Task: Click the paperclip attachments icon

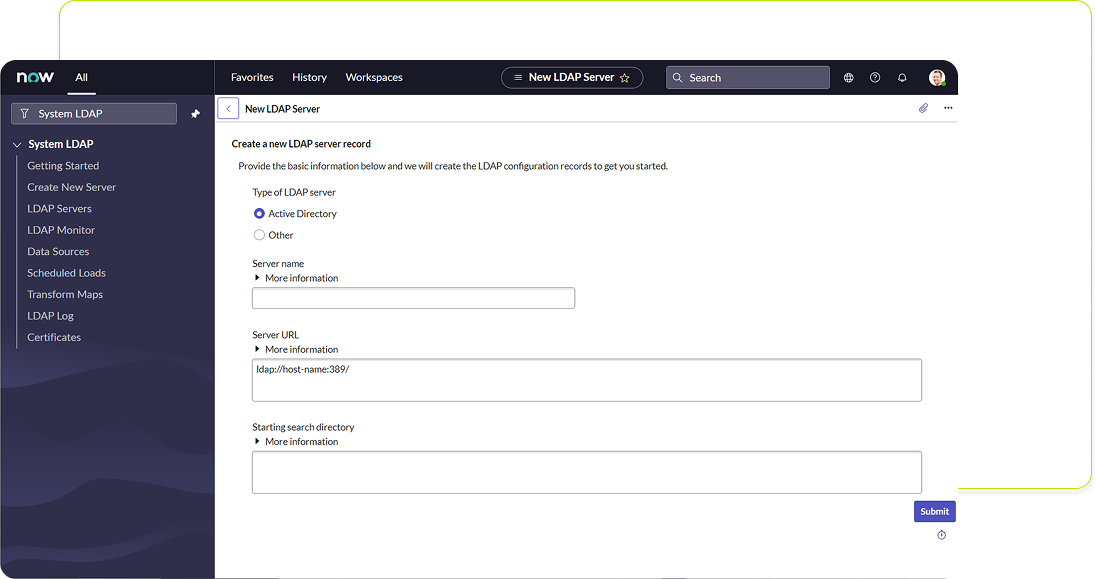Action: point(923,108)
